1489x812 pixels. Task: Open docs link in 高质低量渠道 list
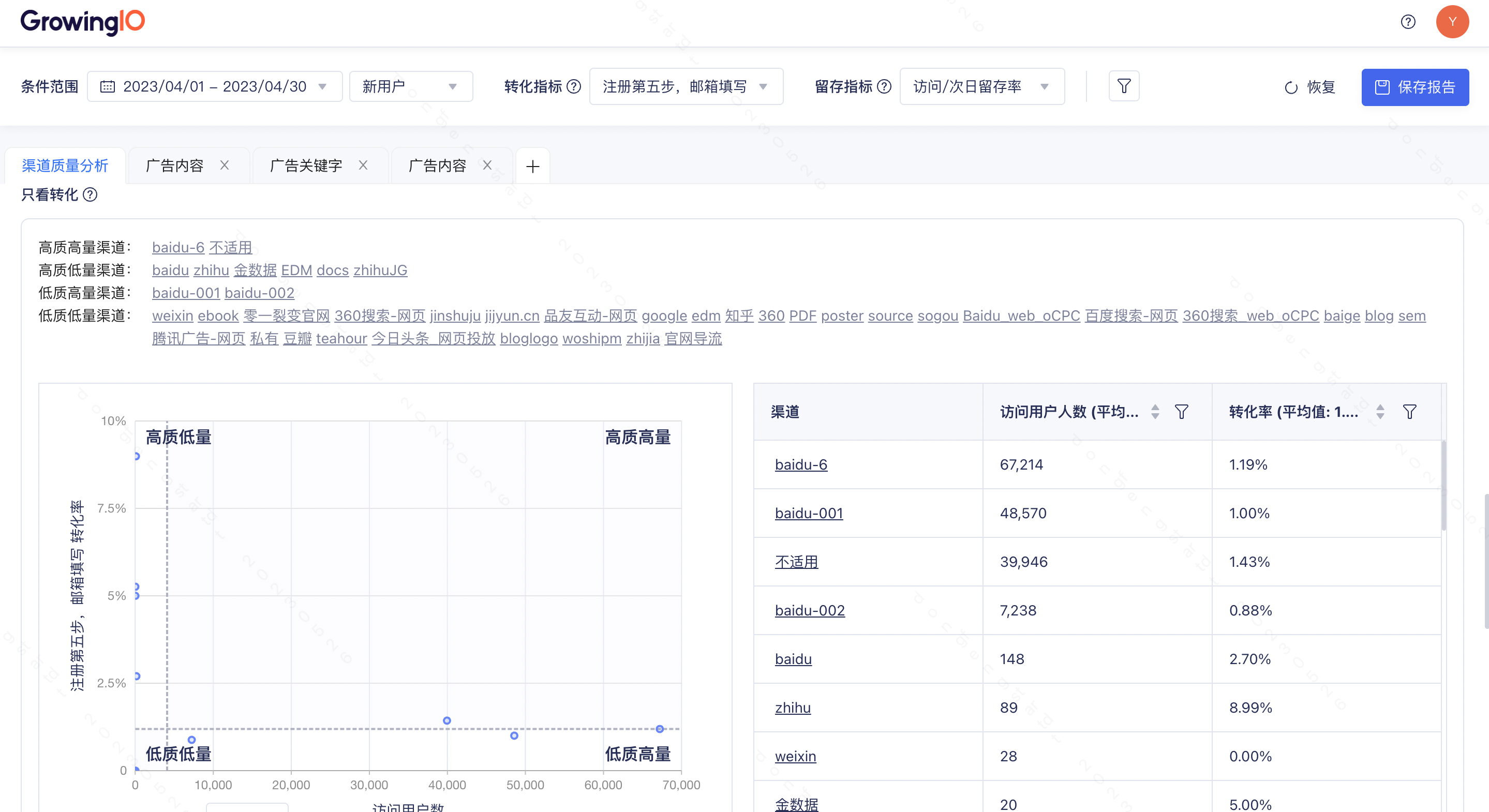[x=332, y=270]
